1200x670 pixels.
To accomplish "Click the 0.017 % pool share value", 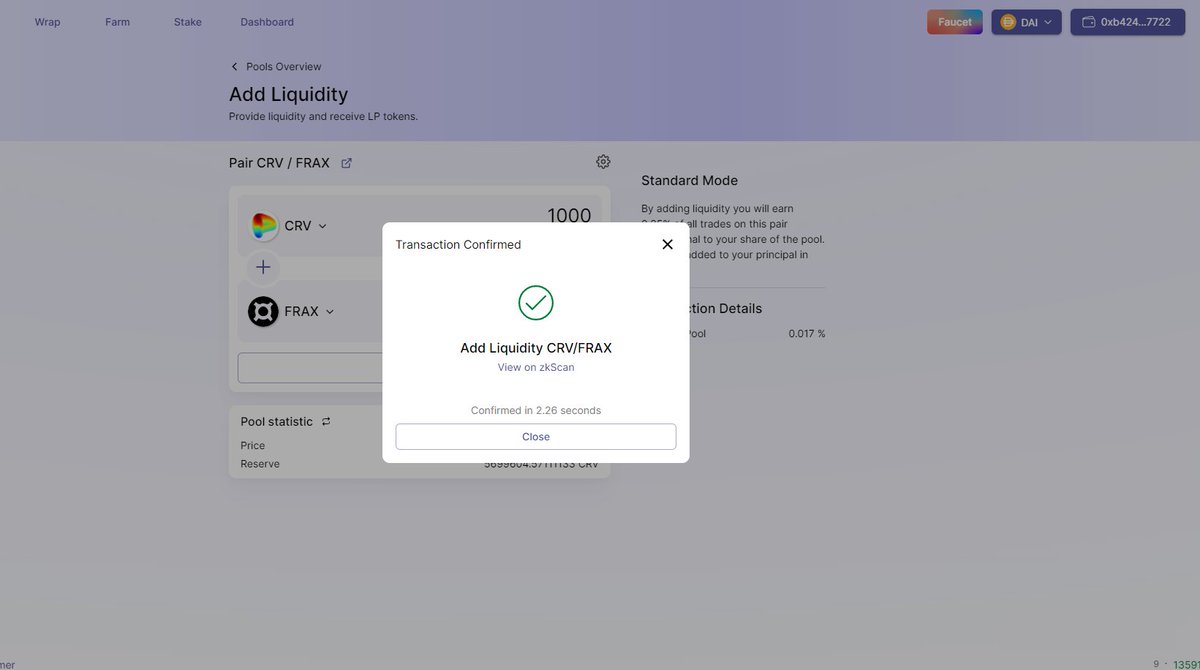I will [807, 333].
